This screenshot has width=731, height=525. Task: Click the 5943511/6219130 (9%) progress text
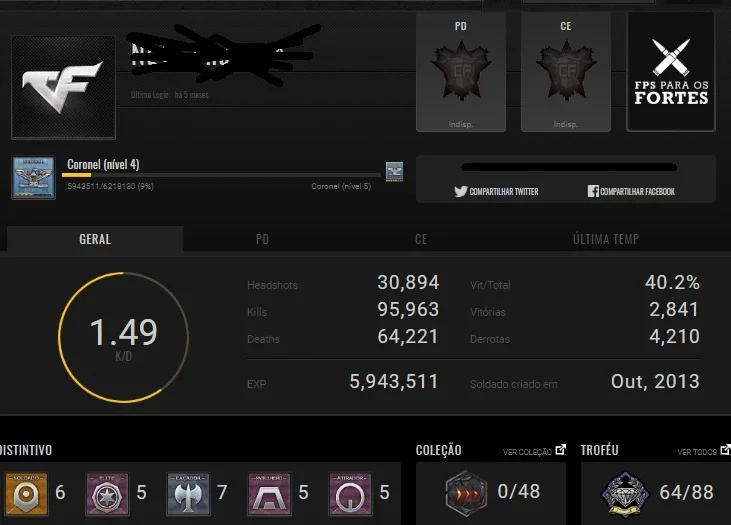[x=110, y=186]
